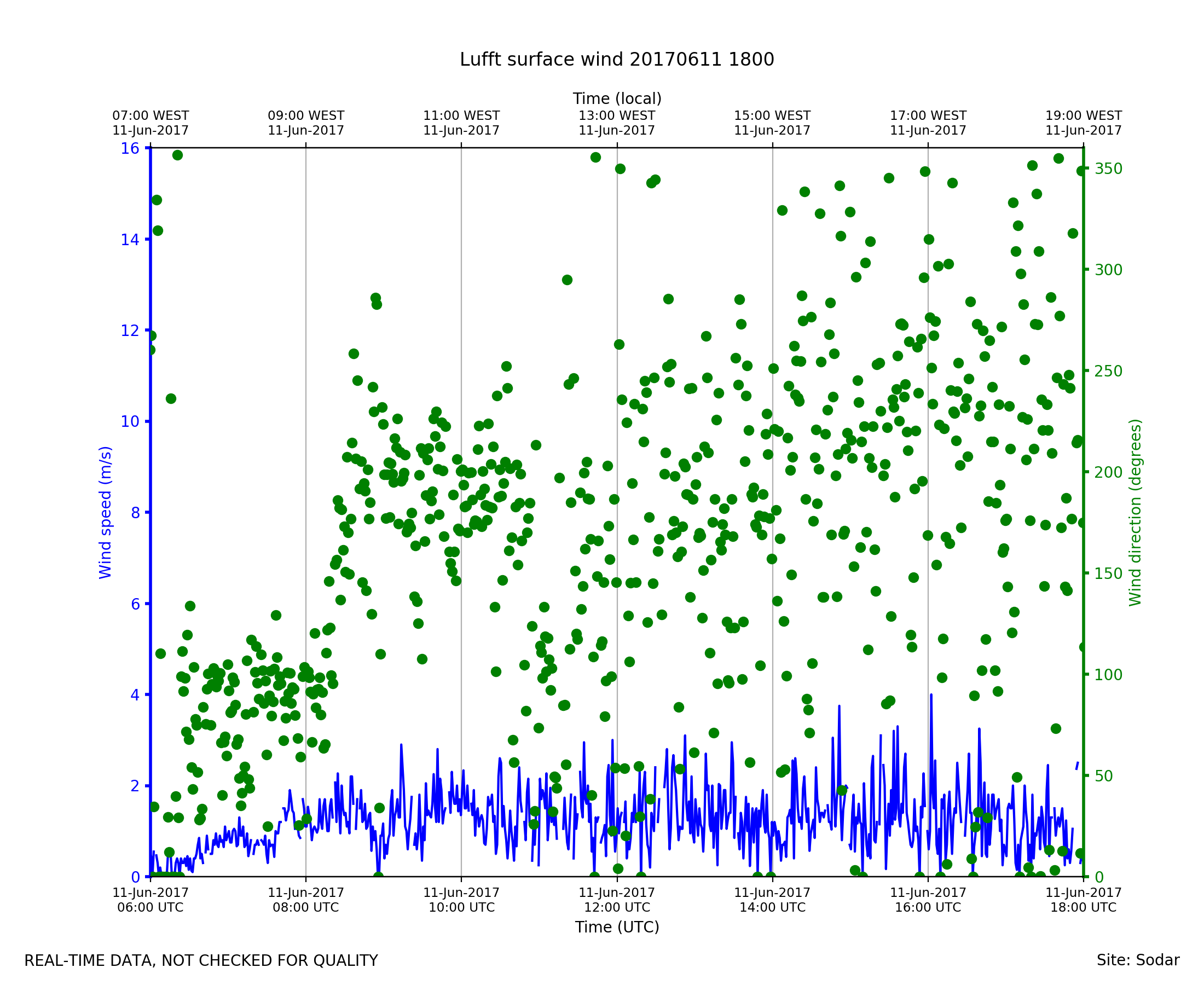
Task: Click the 'Time (UTC)' bottom axis label
Action: pyautogui.click(x=617, y=927)
